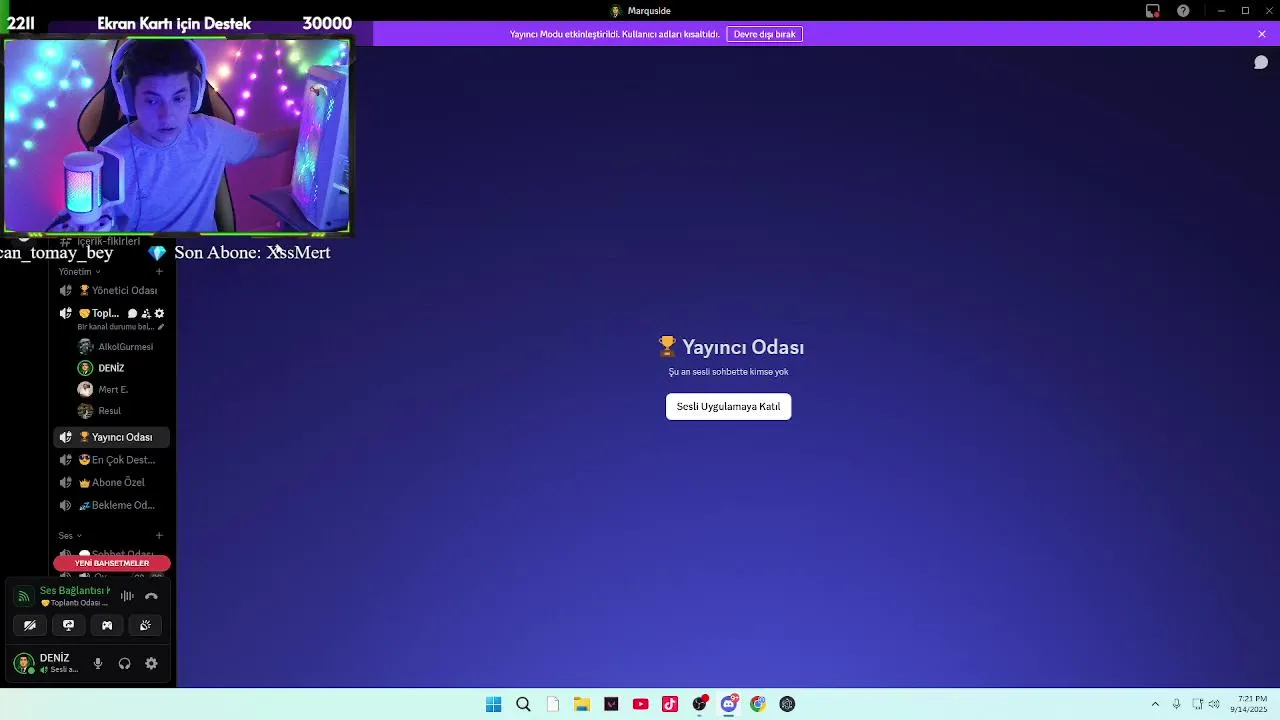Screen dimensions: 1280x720
Task: Open the chat panel icon at top right
Action: (1261, 62)
